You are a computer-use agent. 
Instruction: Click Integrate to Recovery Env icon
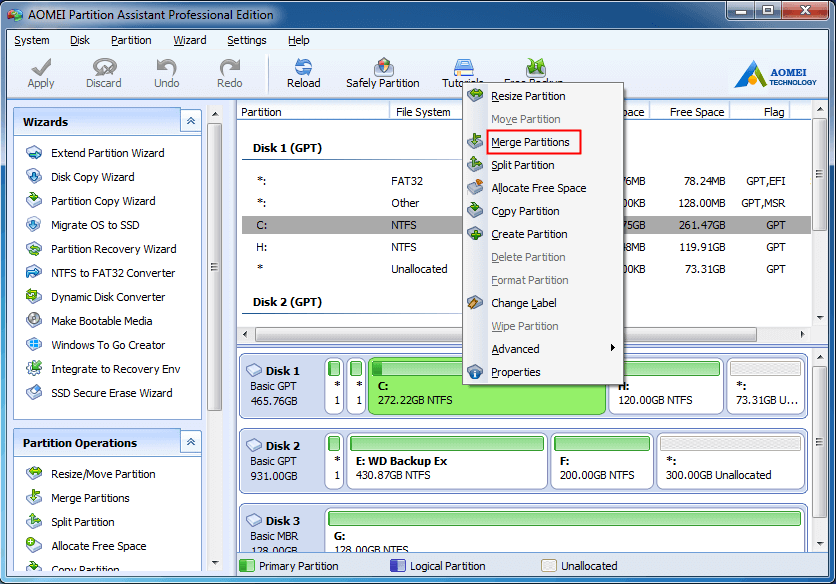(x=34, y=369)
